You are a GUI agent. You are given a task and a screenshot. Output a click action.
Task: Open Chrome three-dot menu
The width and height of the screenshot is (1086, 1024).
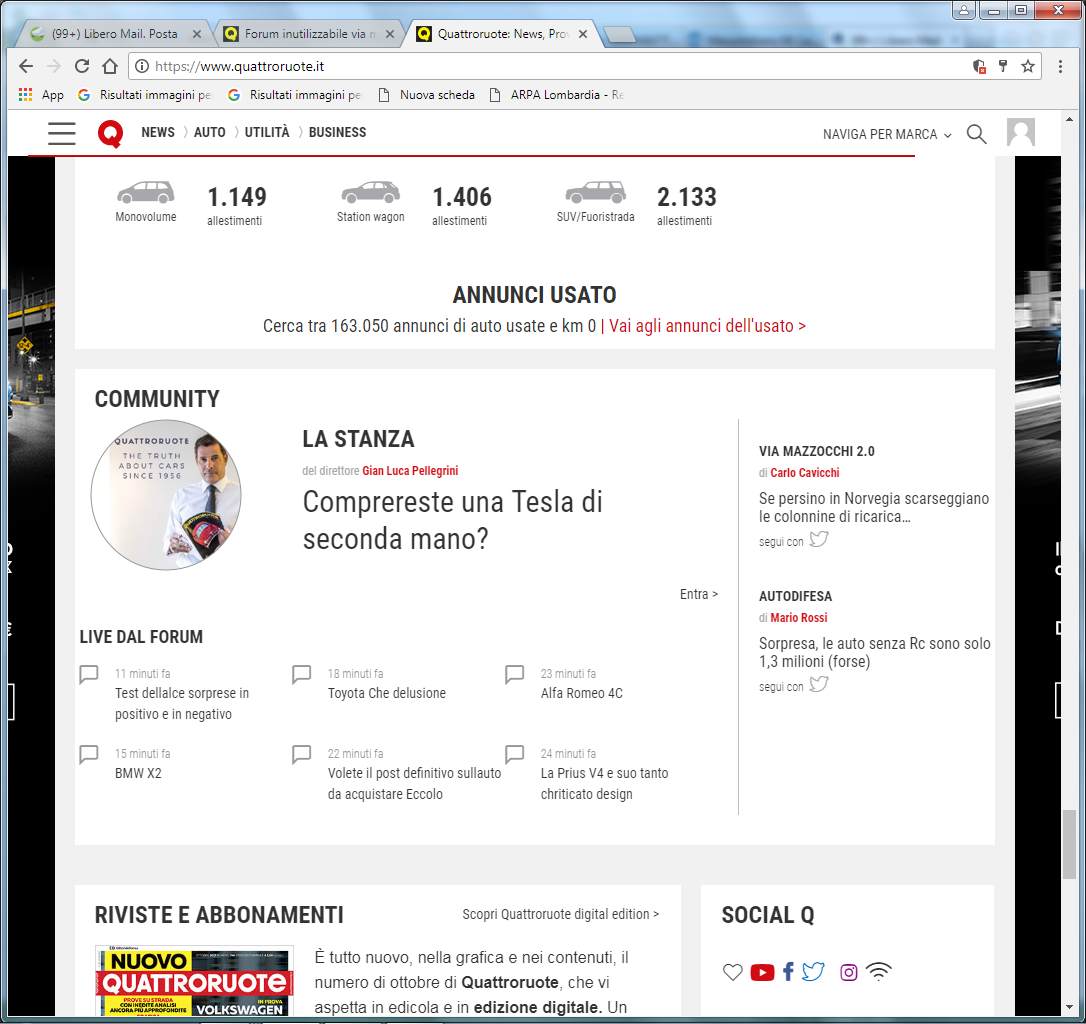click(x=1060, y=67)
